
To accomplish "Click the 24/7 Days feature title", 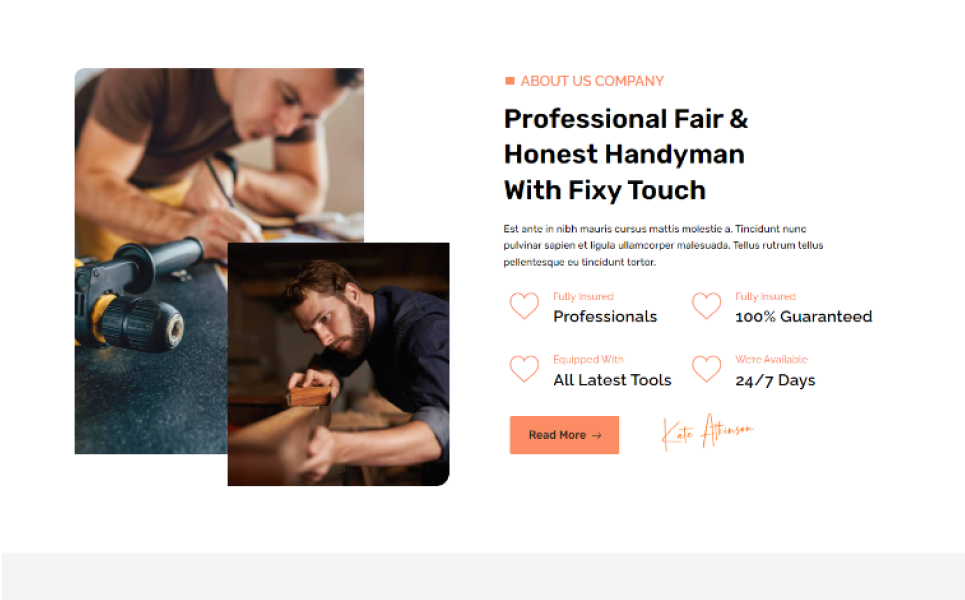I will click(775, 380).
